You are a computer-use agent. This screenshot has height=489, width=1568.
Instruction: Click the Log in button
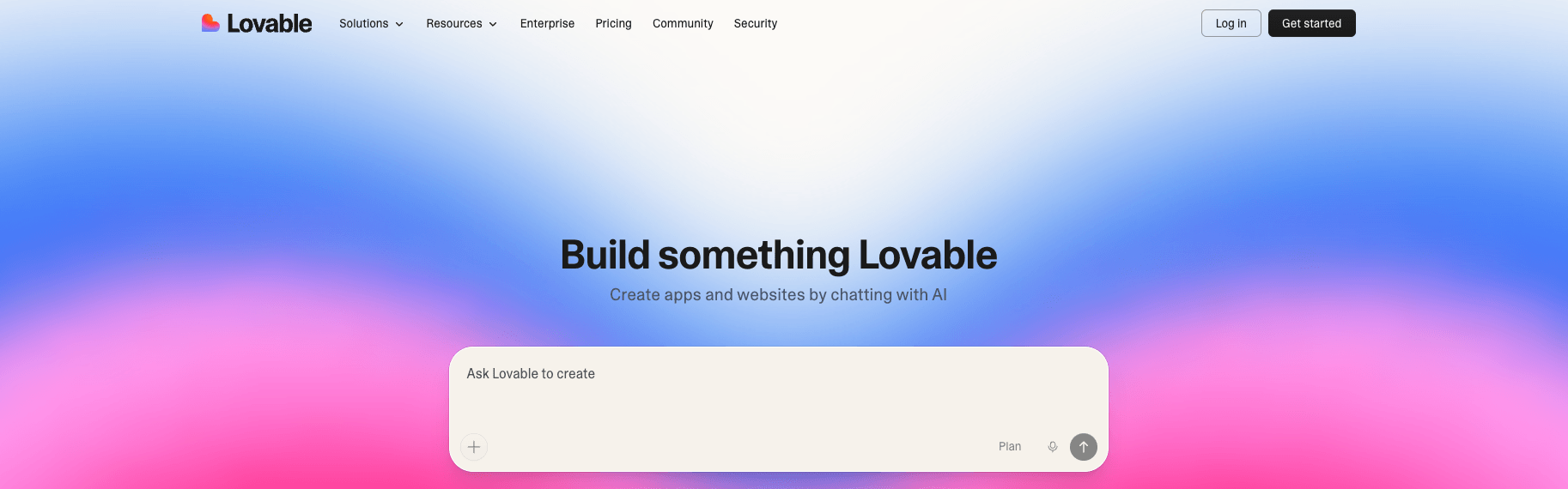tap(1231, 23)
